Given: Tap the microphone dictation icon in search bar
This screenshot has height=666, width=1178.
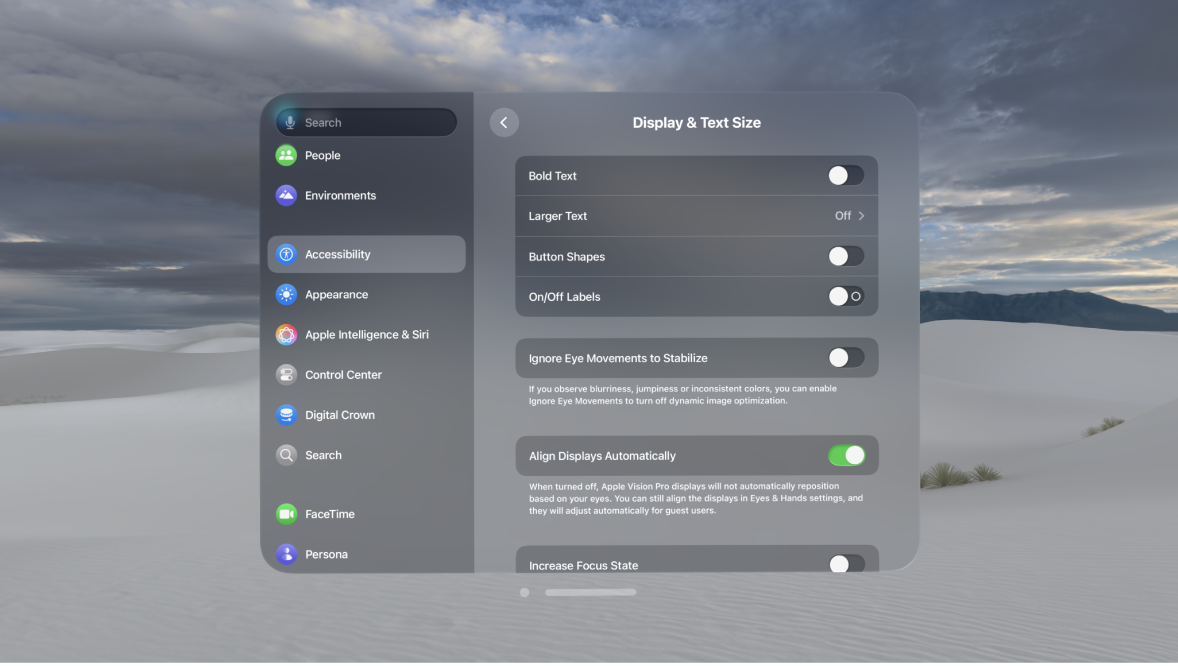Looking at the screenshot, I should pyautogui.click(x=290, y=123).
